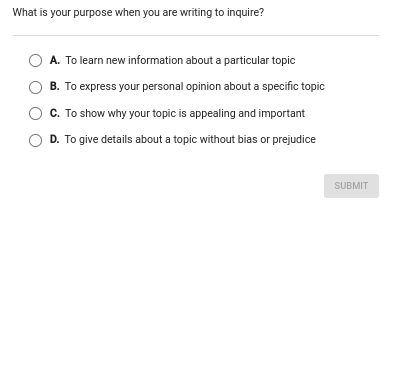
Task: Click the question text about writing to inquire
Action: click(138, 13)
